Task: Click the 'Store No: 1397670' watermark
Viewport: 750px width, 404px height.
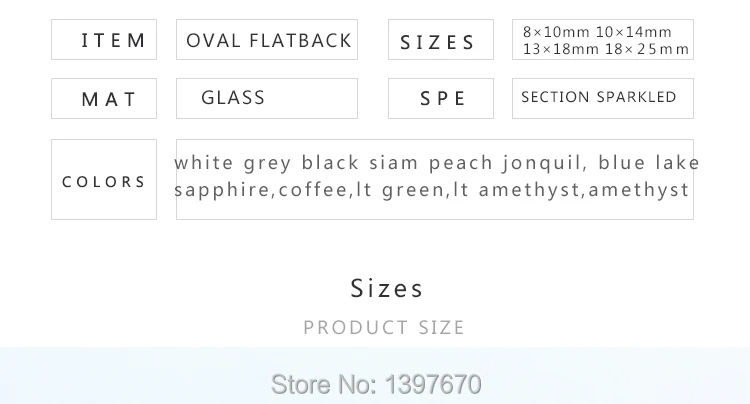Action: 376,384
